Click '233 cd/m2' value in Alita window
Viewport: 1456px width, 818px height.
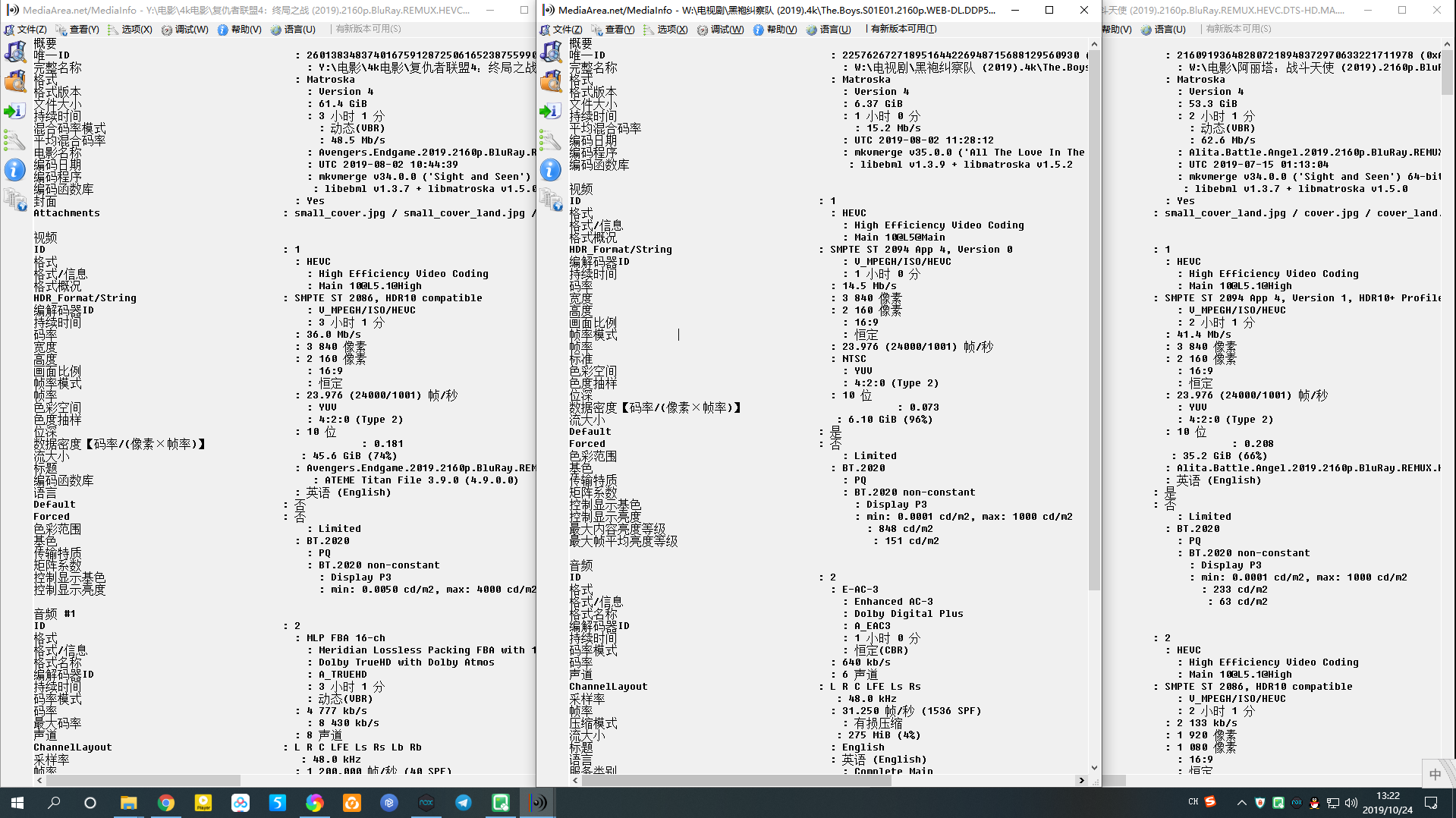[x=1241, y=590]
